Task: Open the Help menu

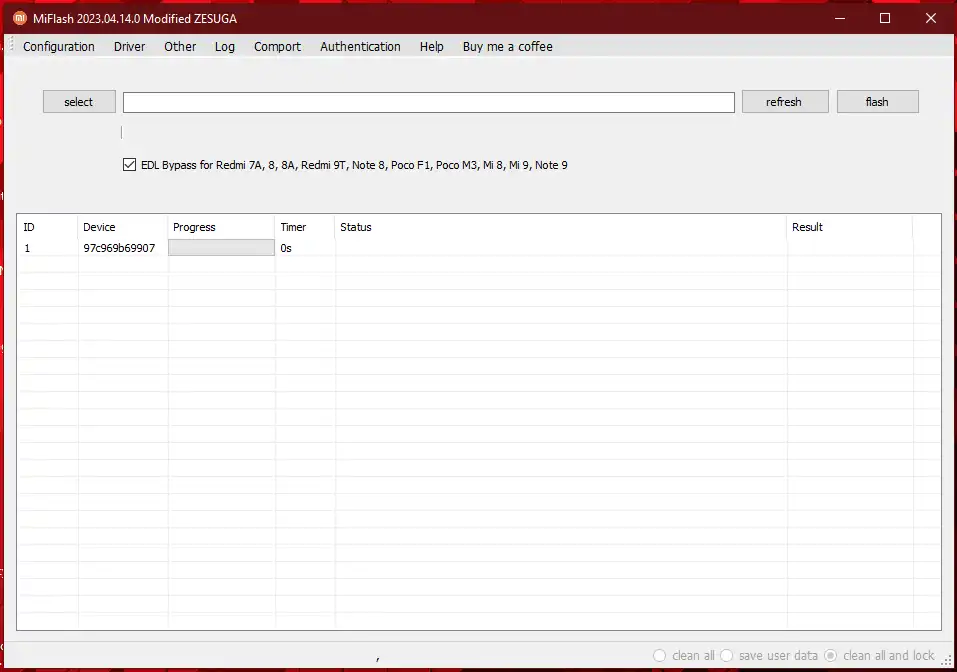Action: (x=432, y=47)
